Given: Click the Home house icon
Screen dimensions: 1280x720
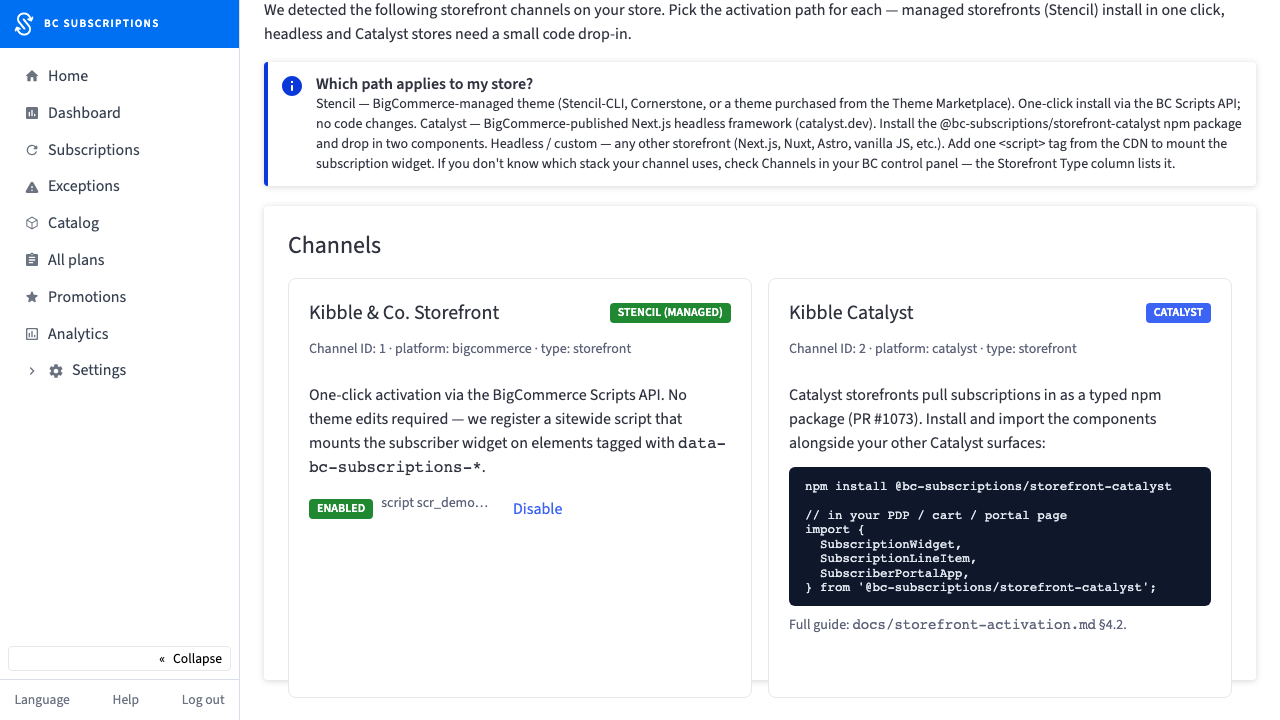Looking at the screenshot, I should click(32, 76).
